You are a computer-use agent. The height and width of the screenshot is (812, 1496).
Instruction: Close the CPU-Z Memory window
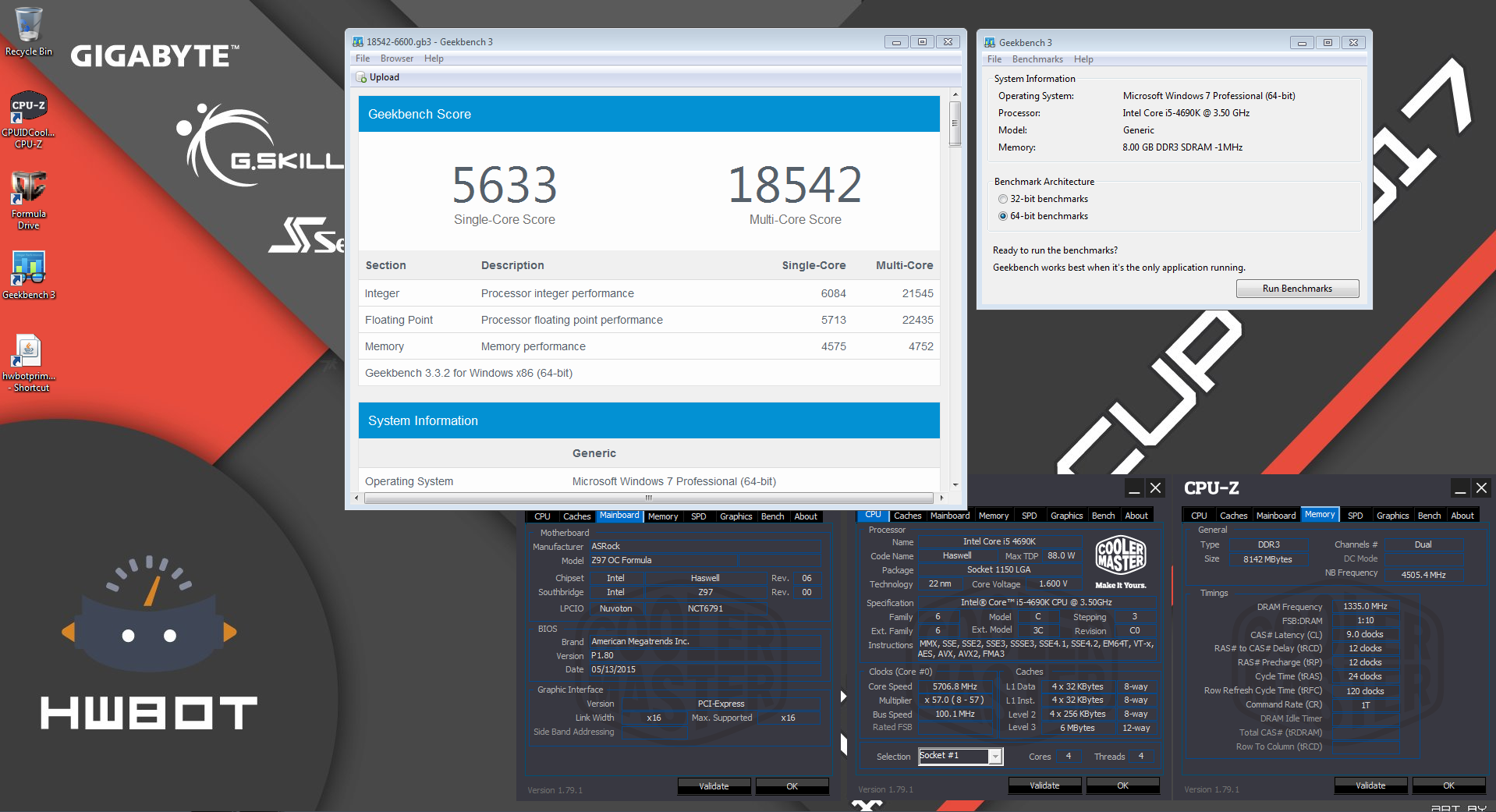tap(1482, 488)
